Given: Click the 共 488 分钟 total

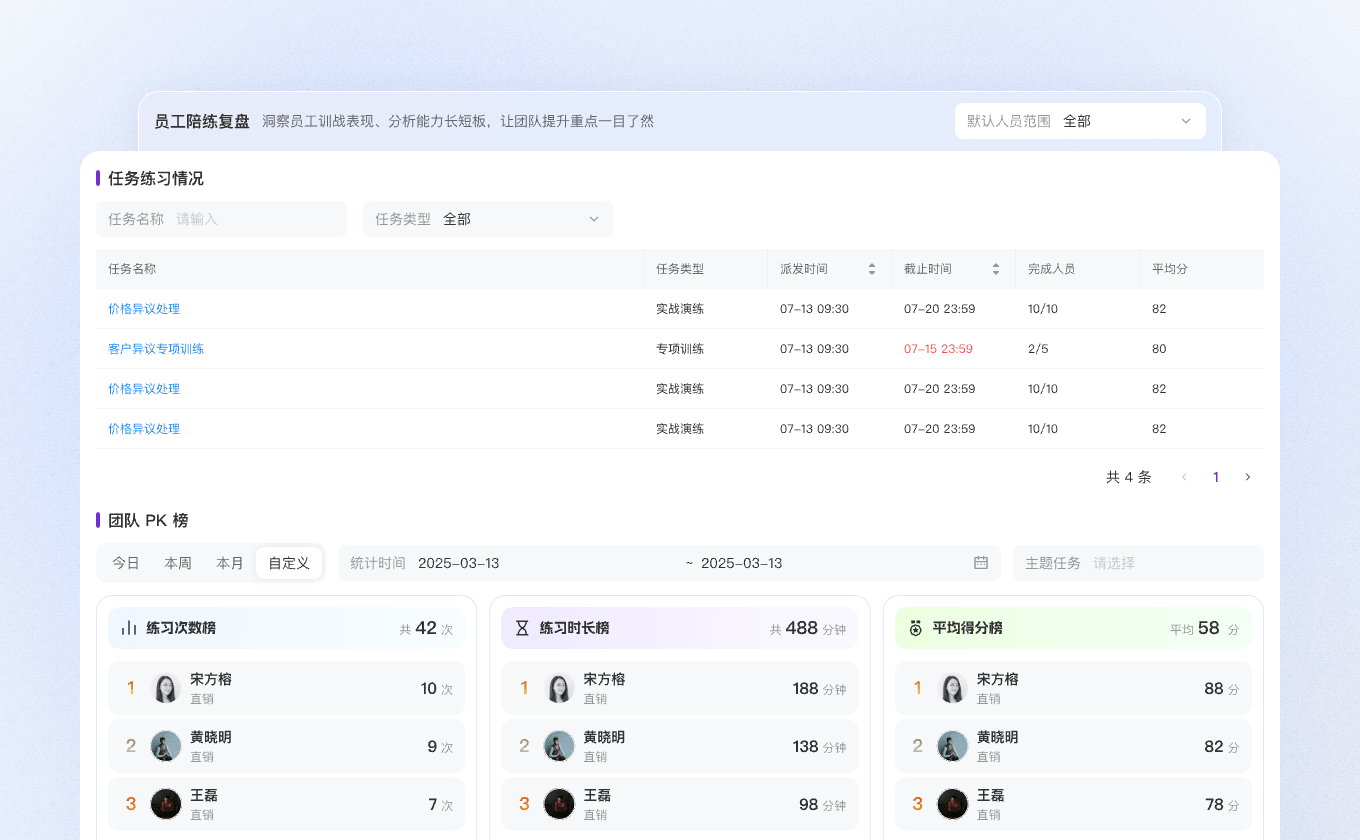Looking at the screenshot, I should point(808,628).
